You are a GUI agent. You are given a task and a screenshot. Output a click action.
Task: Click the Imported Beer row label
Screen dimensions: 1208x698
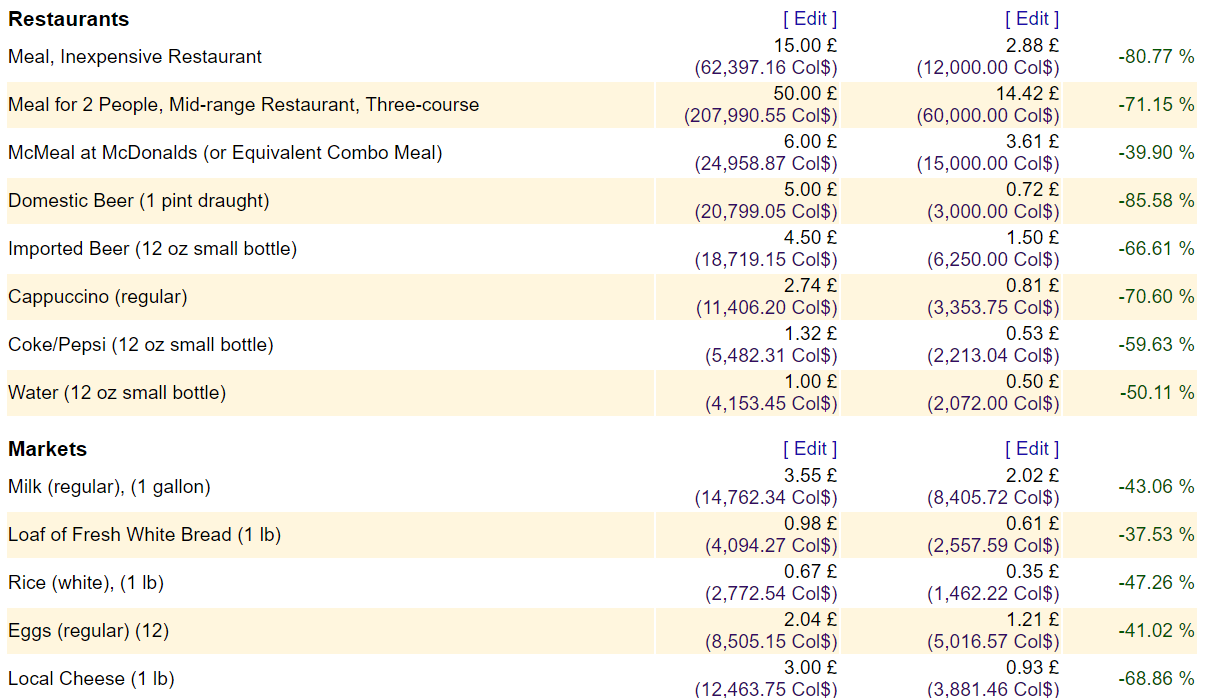click(152, 249)
